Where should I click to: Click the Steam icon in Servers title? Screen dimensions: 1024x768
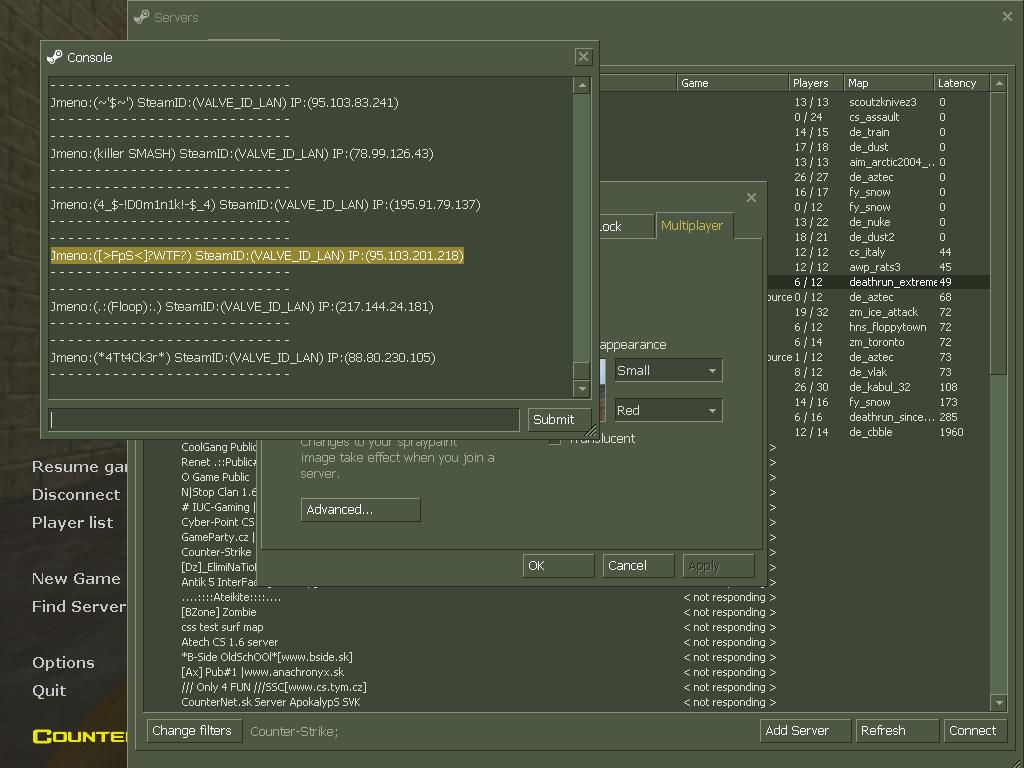pyautogui.click(x=142, y=17)
